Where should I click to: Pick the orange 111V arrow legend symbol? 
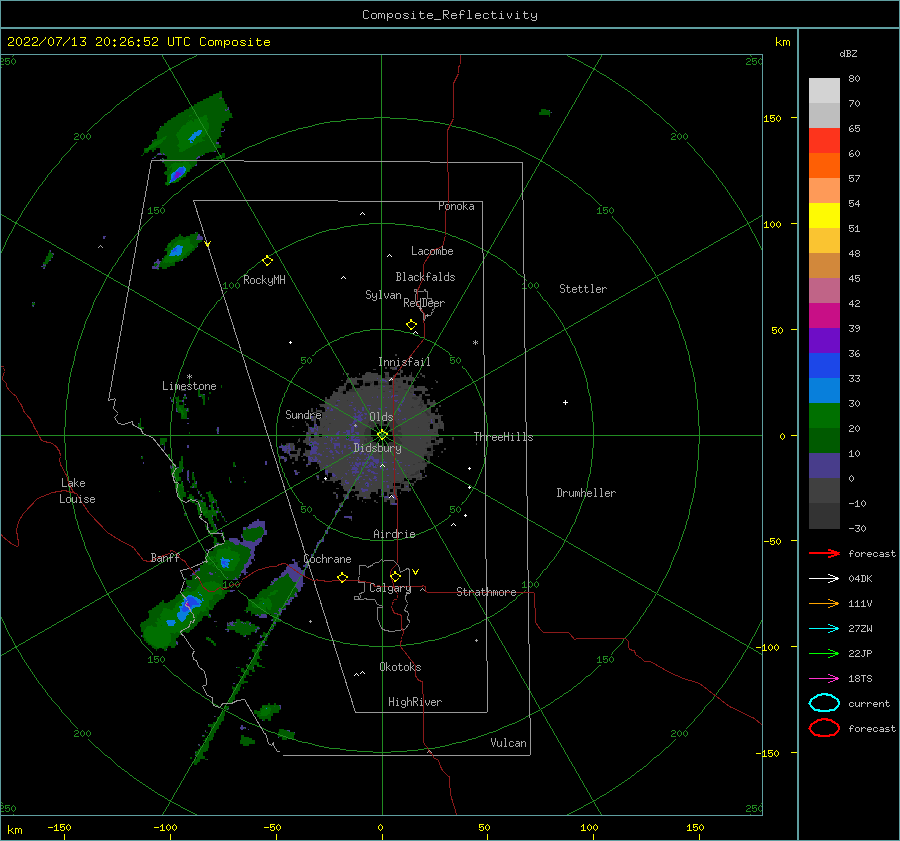click(x=824, y=603)
